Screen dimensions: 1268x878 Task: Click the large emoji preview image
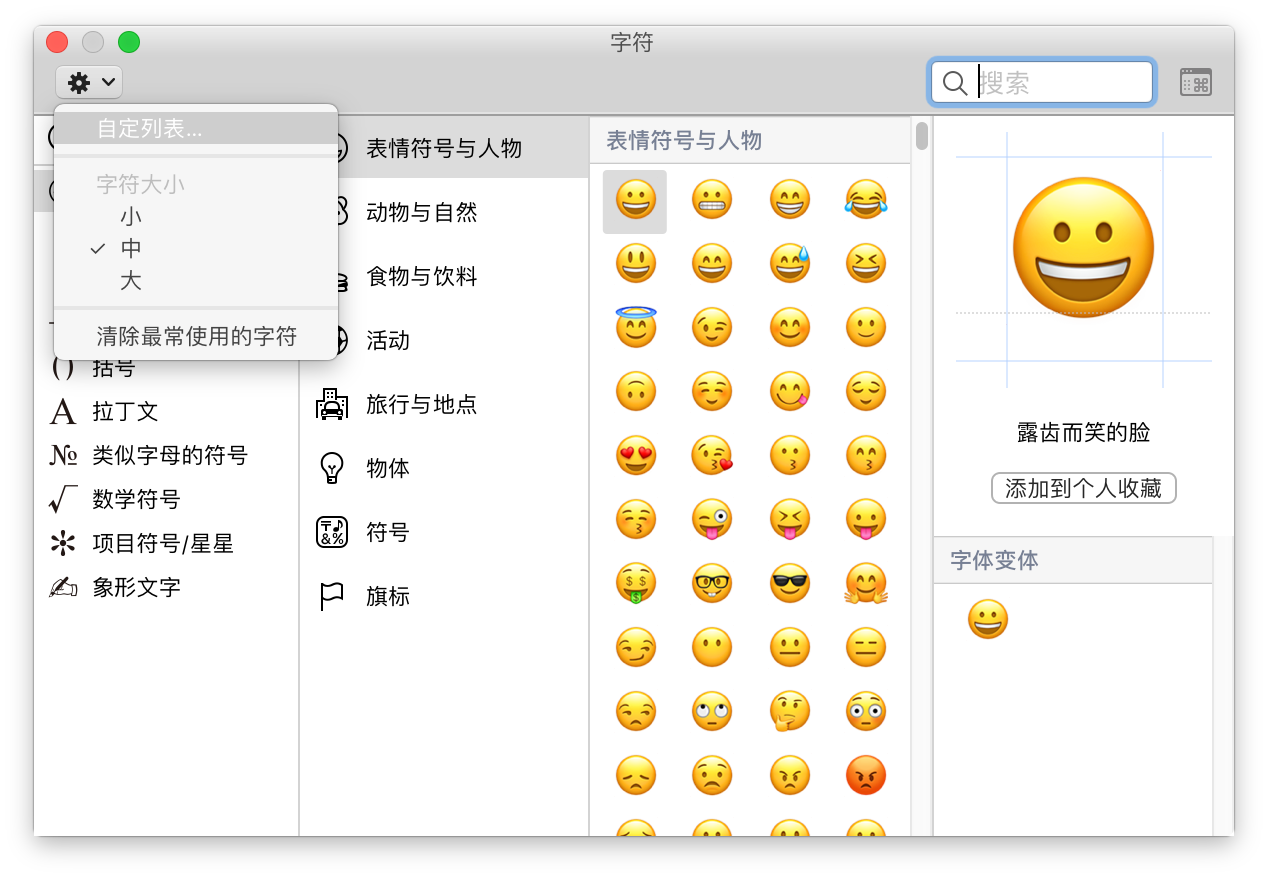coord(1083,248)
